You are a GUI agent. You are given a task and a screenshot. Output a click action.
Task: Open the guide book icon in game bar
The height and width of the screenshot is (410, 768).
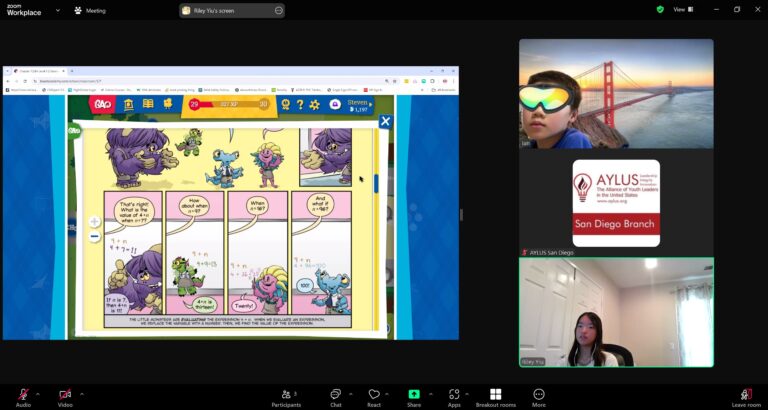coord(148,104)
